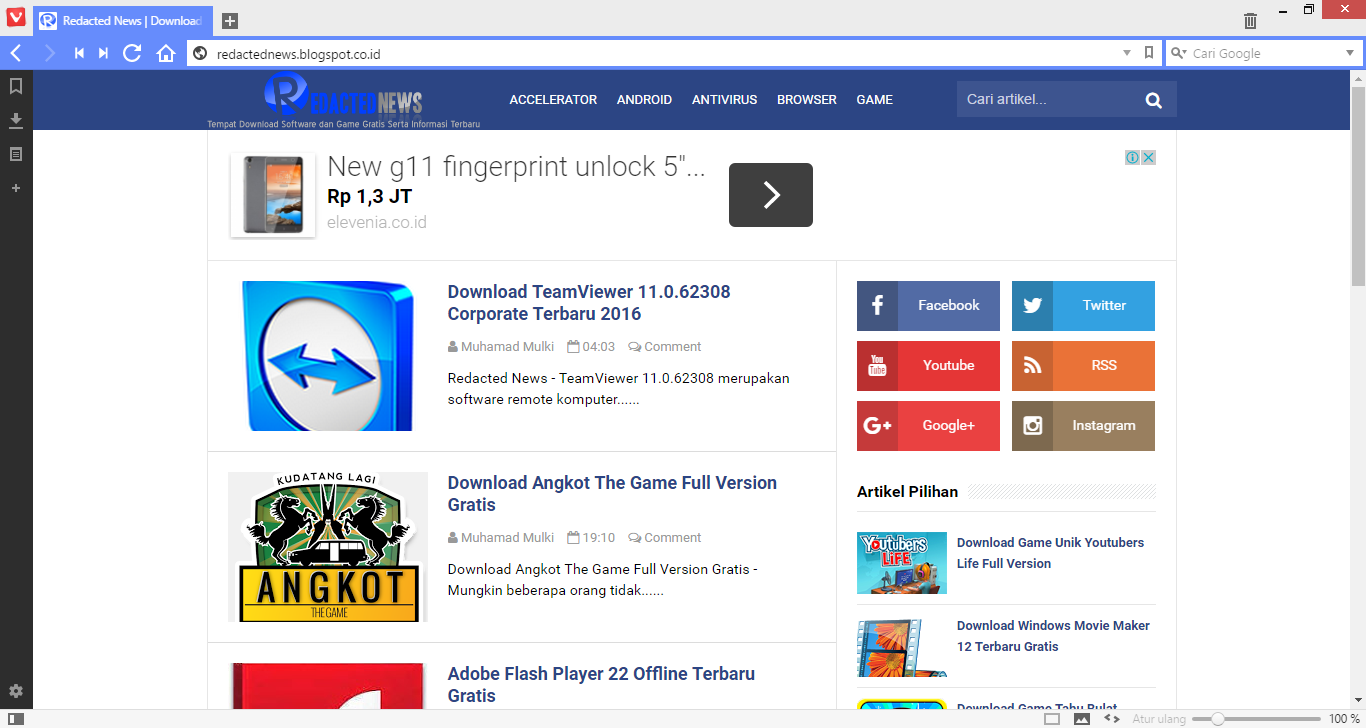This screenshot has height=728, width=1366.
Task: Reload the current page
Action: point(132,53)
